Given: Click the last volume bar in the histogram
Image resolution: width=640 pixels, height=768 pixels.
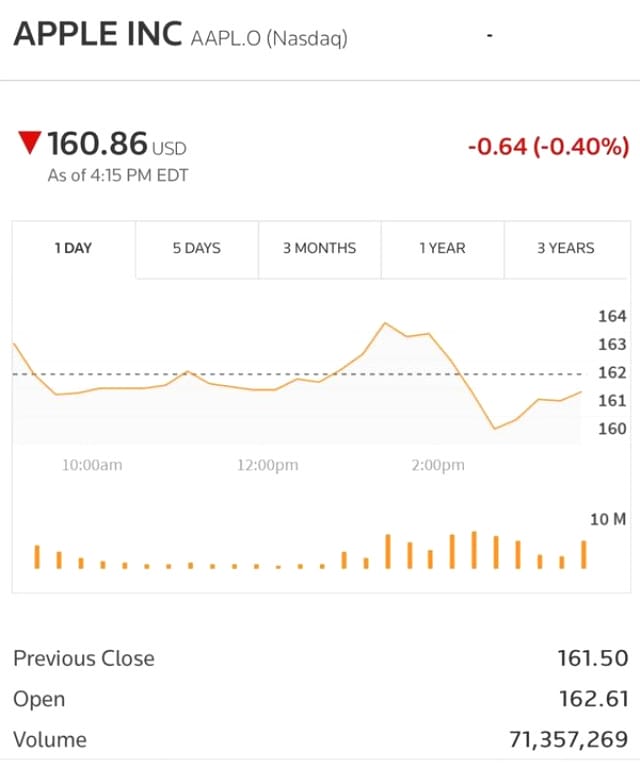Looking at the screenshot, I should tap(584, 554).
